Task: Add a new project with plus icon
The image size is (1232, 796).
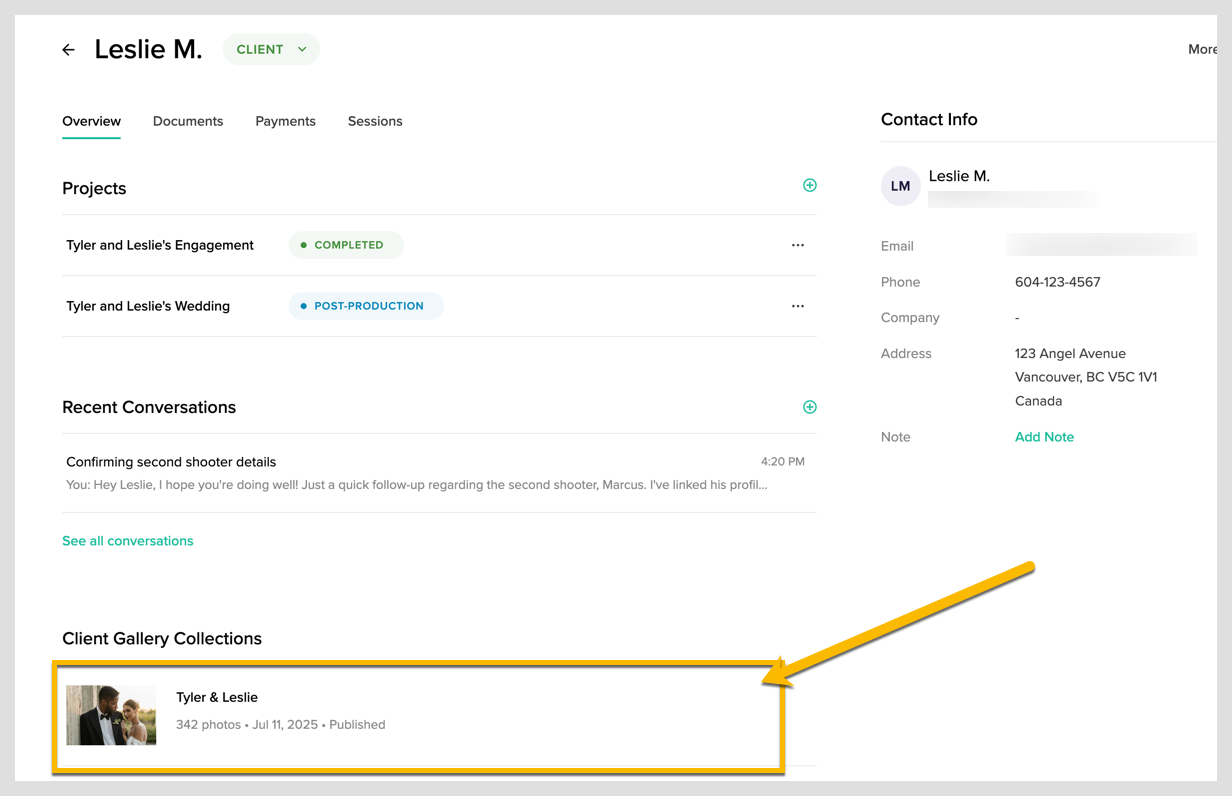Action: click(x=810, y=185)
